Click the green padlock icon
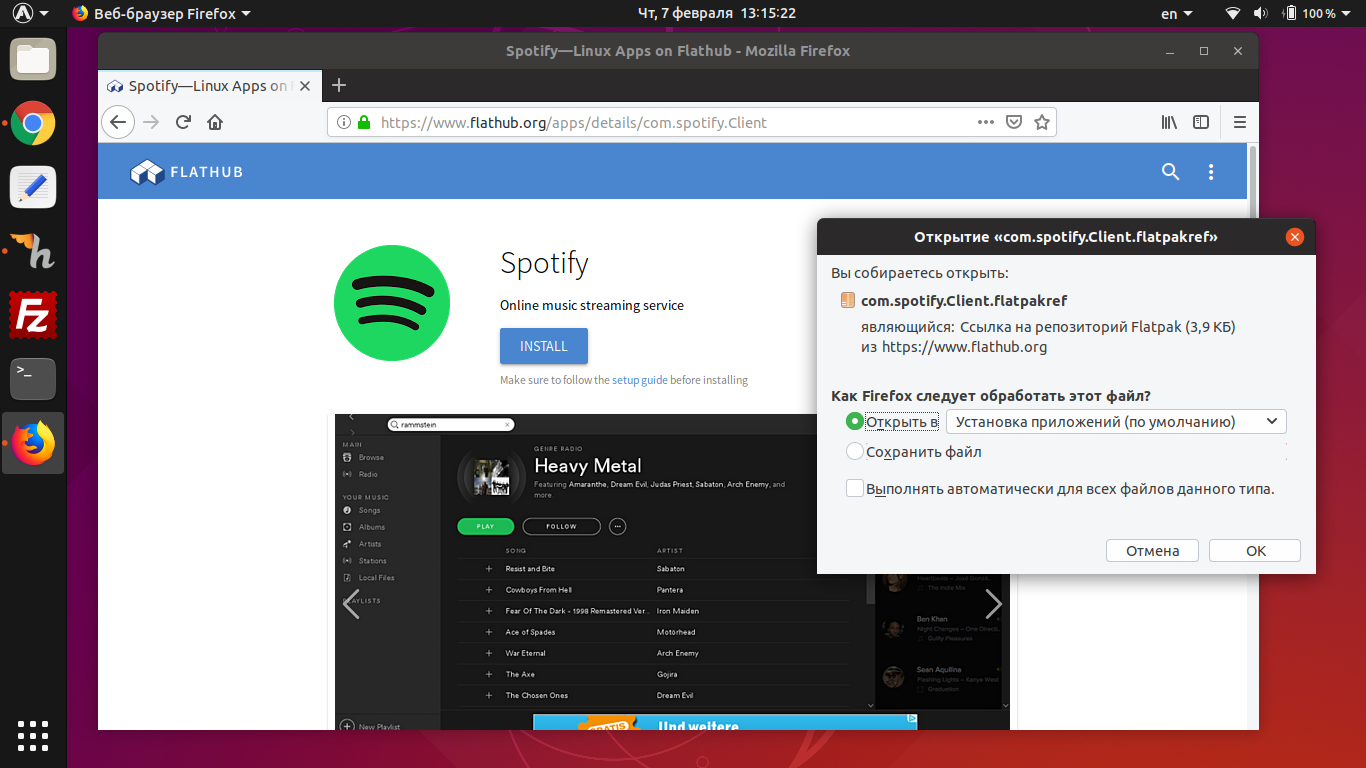 (364, 122)
